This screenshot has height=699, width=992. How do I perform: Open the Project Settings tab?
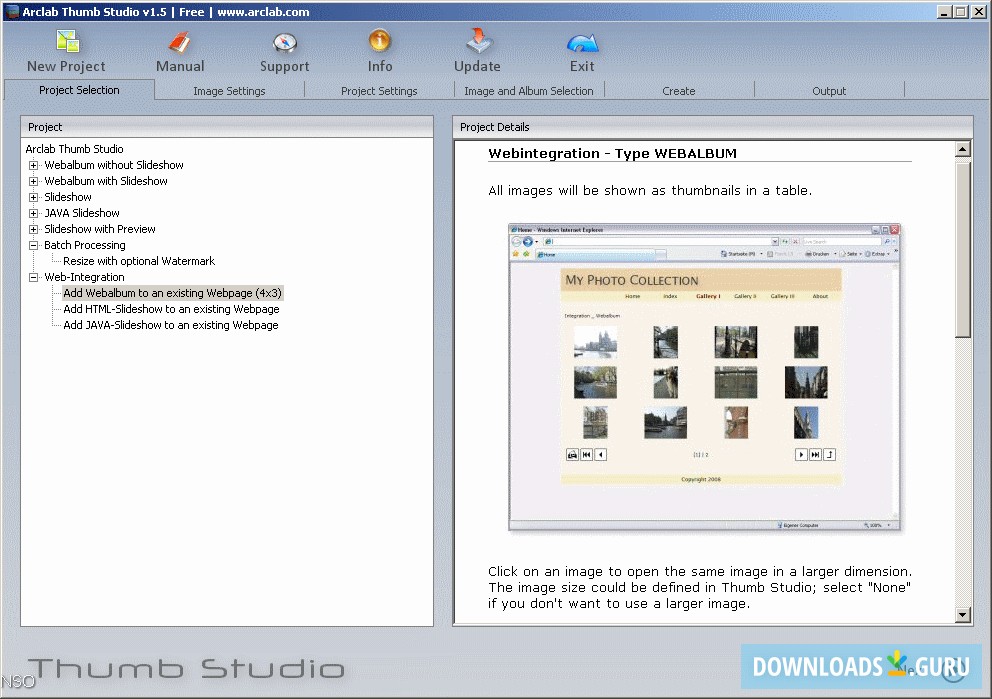(379, 90)
